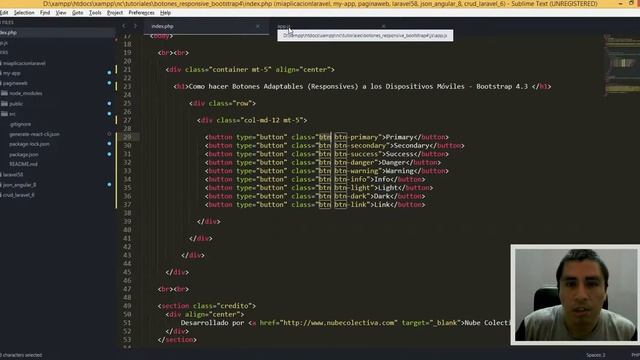Image resolution: width=640 pixels, height=360 pixels.
Task: Click the status dot beside my-app
Action: click(109, 73)
